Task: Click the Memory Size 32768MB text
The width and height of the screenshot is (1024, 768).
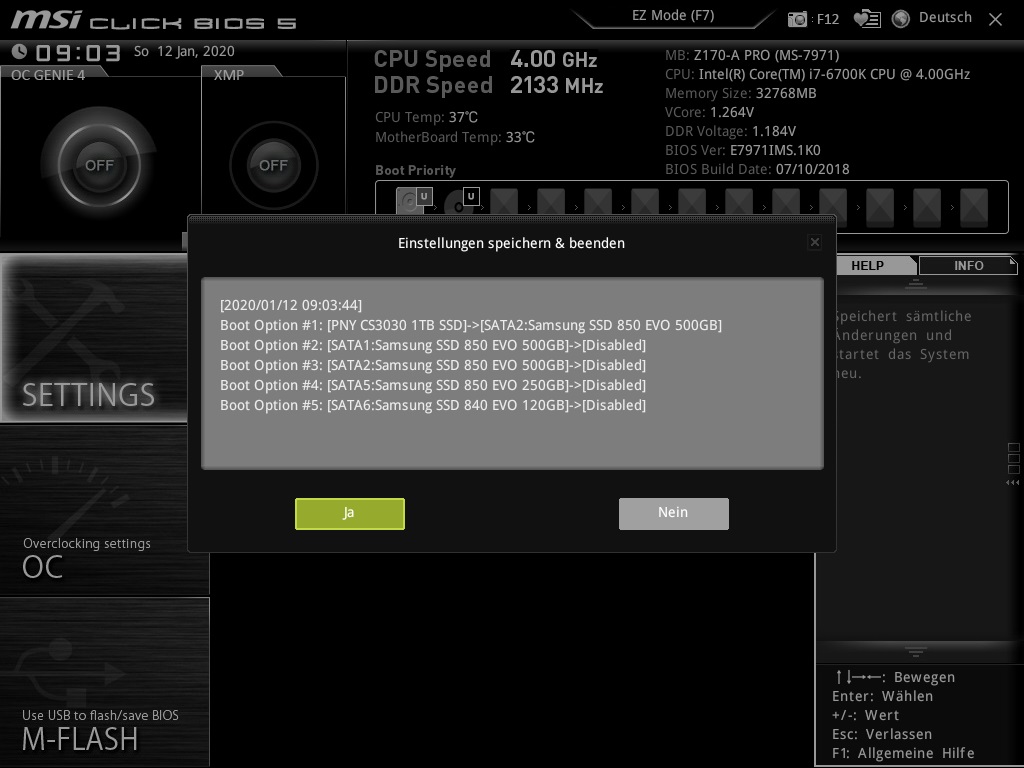Action: click(x=741, y=93)
